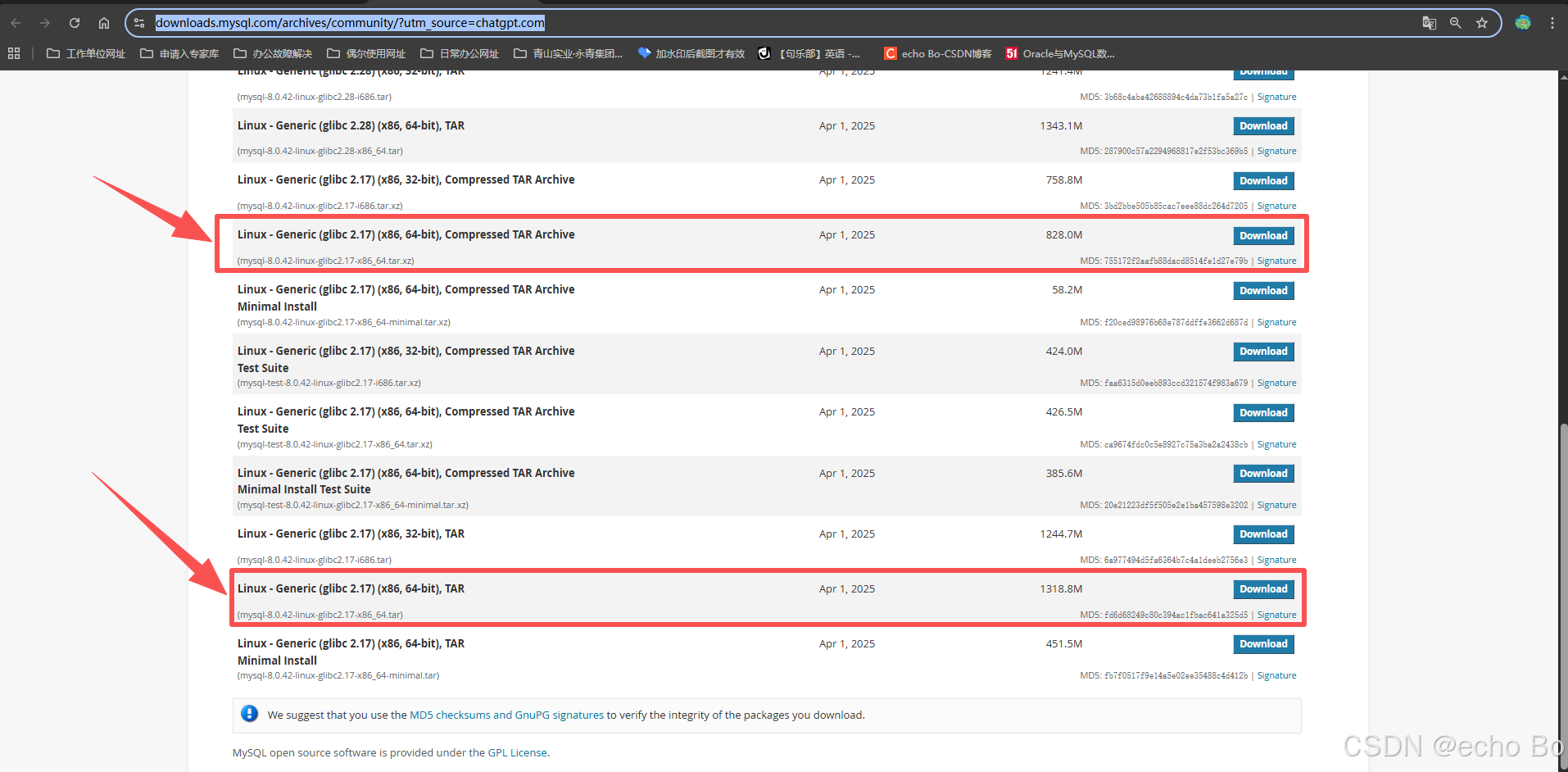Download glibc 2.17 64-bit Compressed TAR (828.0M)
This screenshot has width=1568, height=772.
pos(1263,236)
